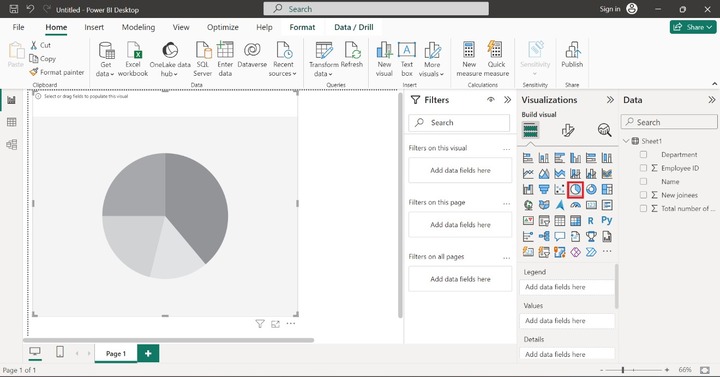Open the More visuals dropdown
The width and height of the screenshot is (720, 377).
(x=432, y=60)
